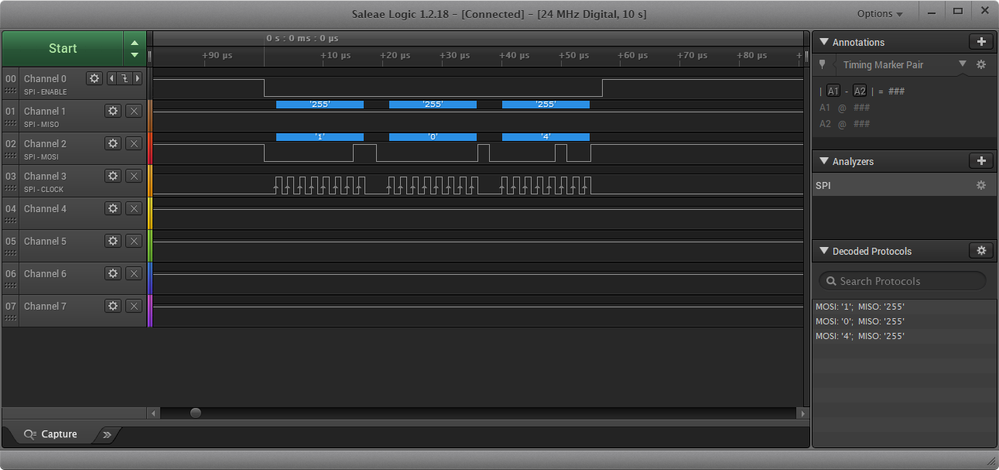Switch to the Capture tab
This screenshot has height=470, width=999.
51,434
